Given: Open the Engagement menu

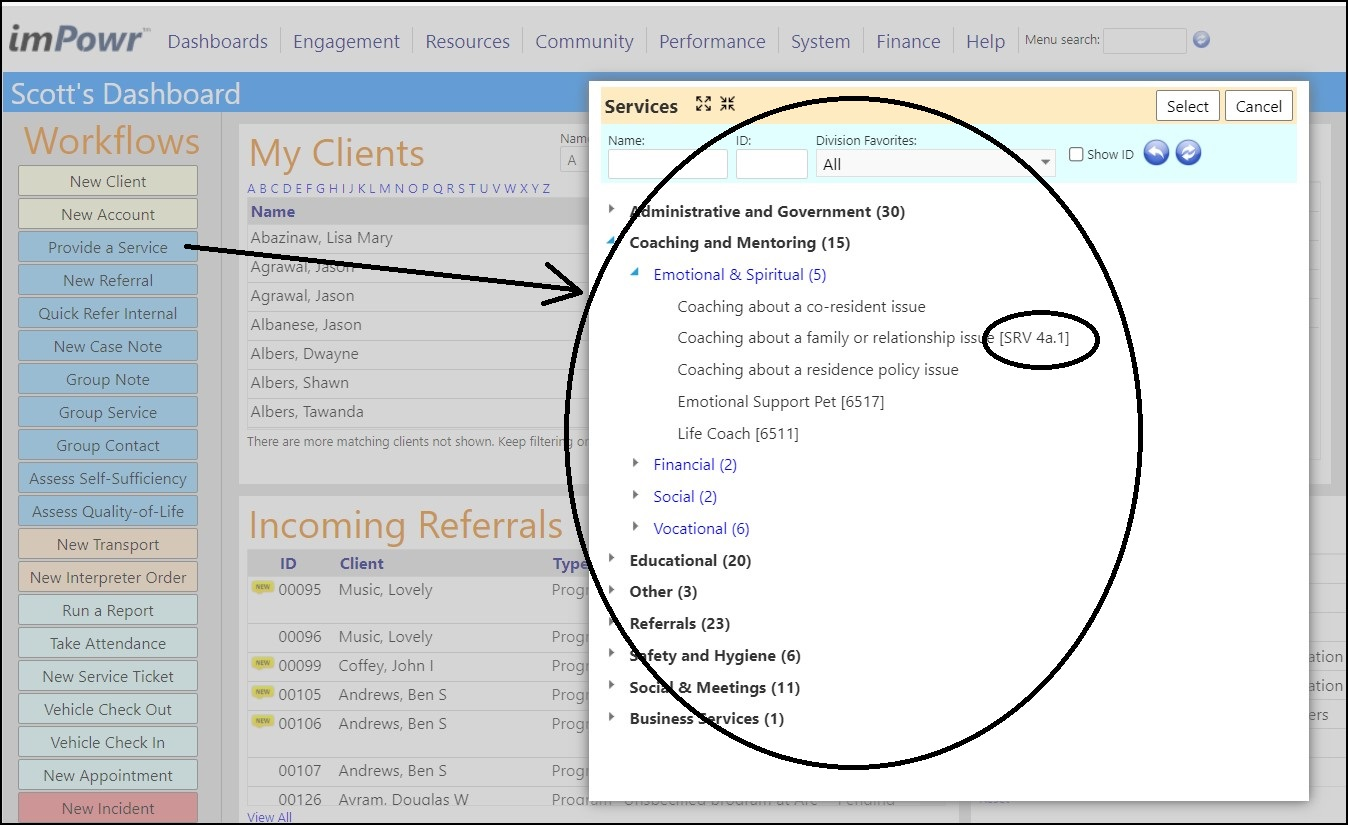Looking at the screenshot, I should pyautogui.click(x=346, y=41).
